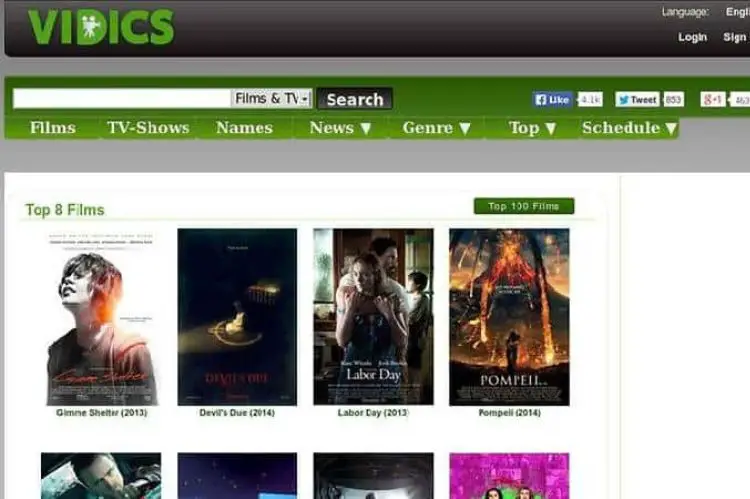Click the Facebook like count 4.1k
The width and height of the screenshot is (750, 499).
coord(591,100)
